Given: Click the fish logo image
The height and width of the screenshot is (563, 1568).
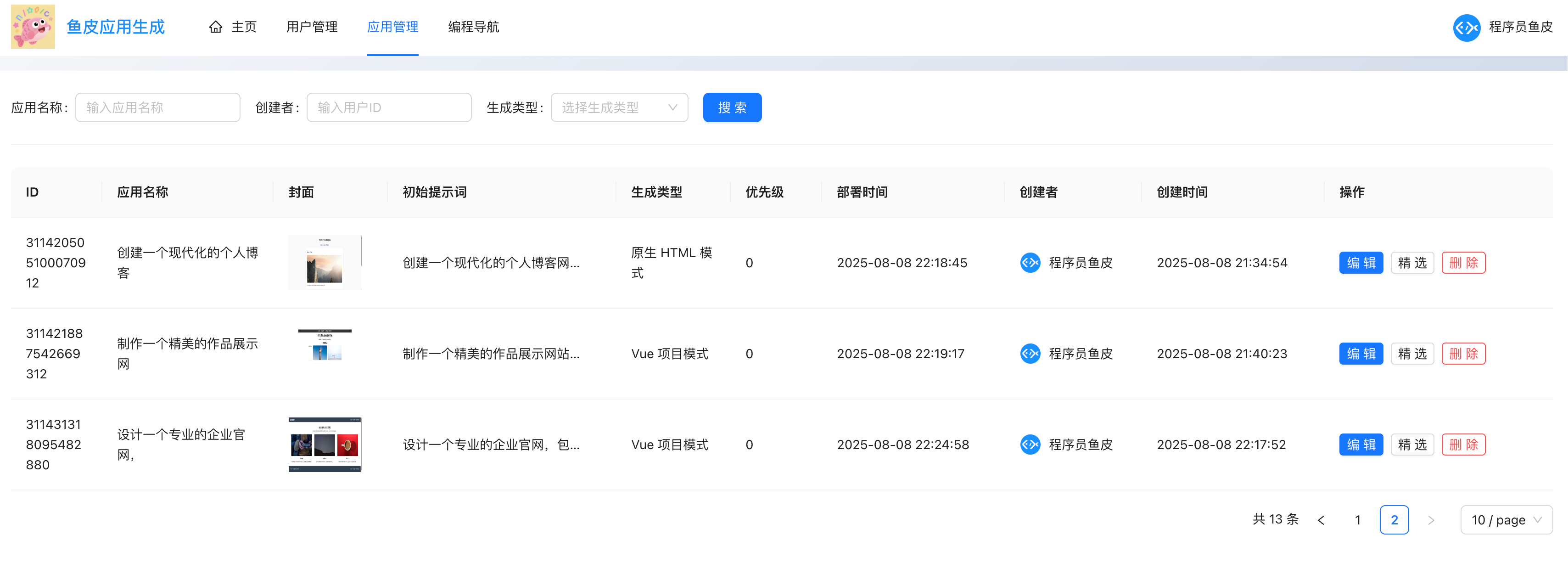Looking at the screenshot, I should click(33, 27).
